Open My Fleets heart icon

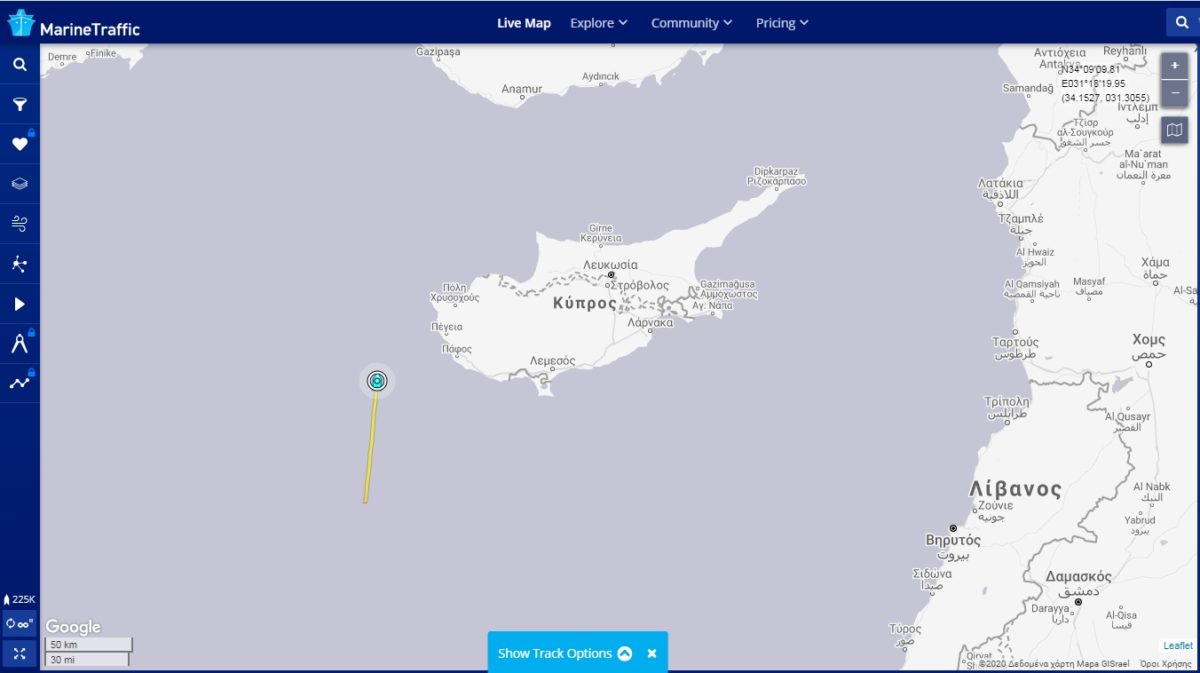(19, 144)
